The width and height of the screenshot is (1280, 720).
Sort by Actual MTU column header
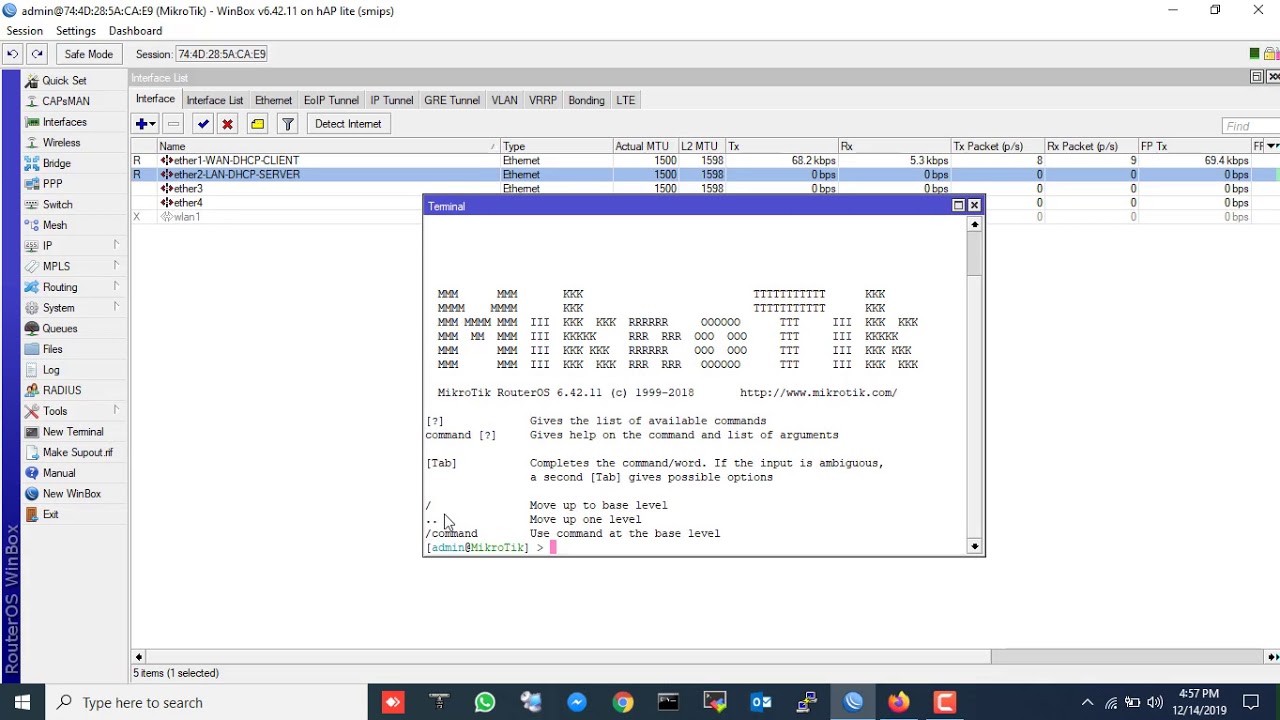[x=645, y=146]
